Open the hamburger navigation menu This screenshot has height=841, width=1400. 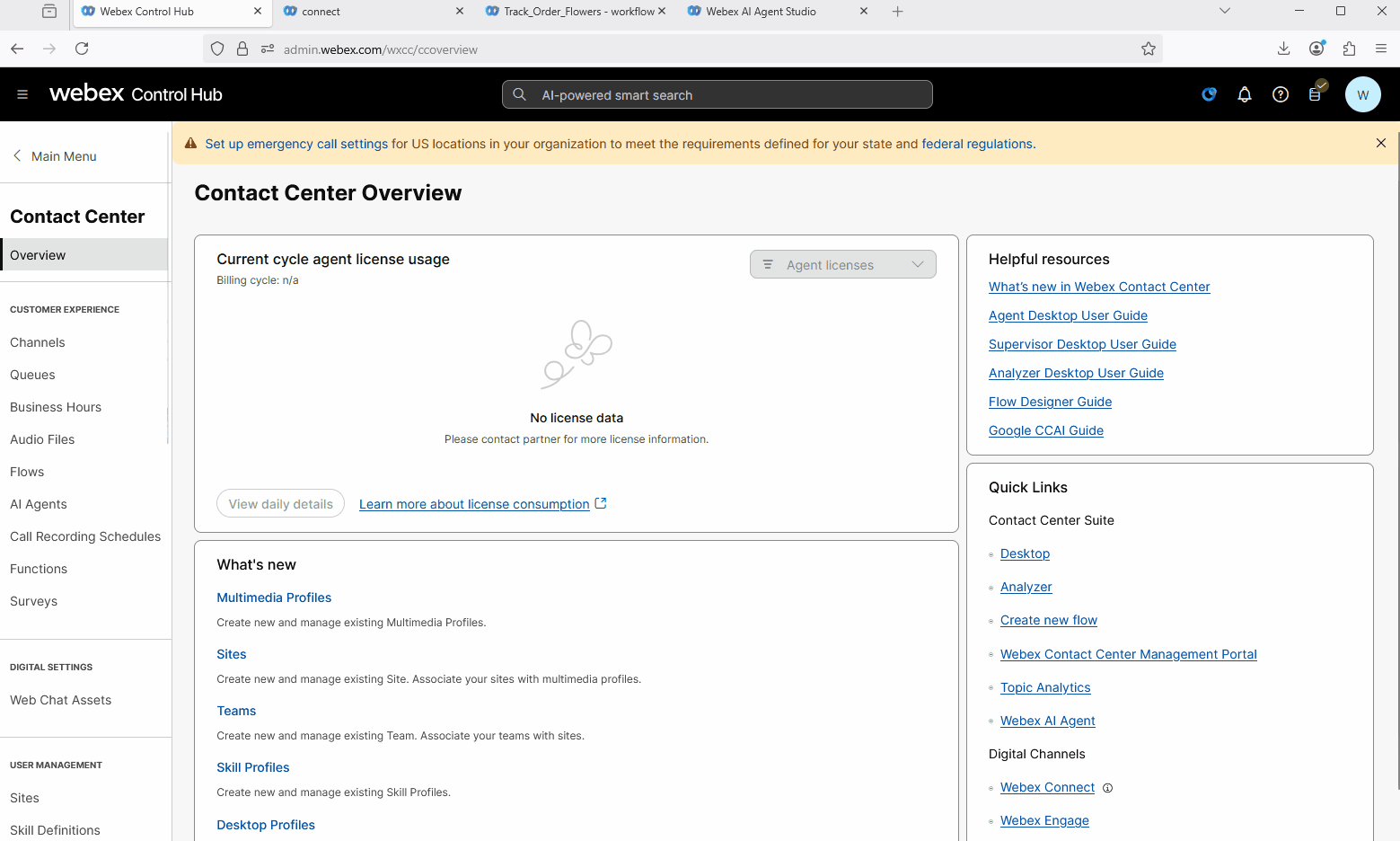point(22,94)
